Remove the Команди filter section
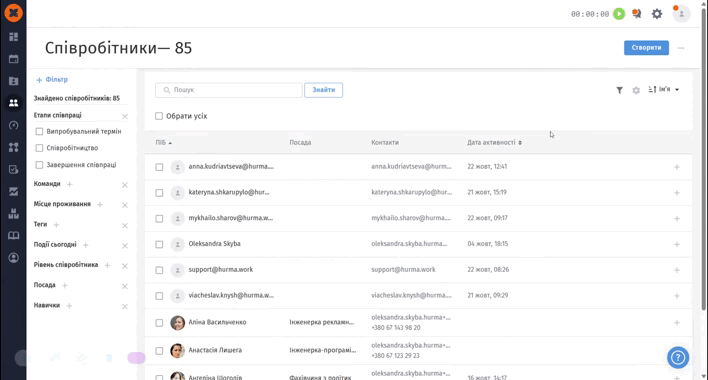 click(125, 185)
